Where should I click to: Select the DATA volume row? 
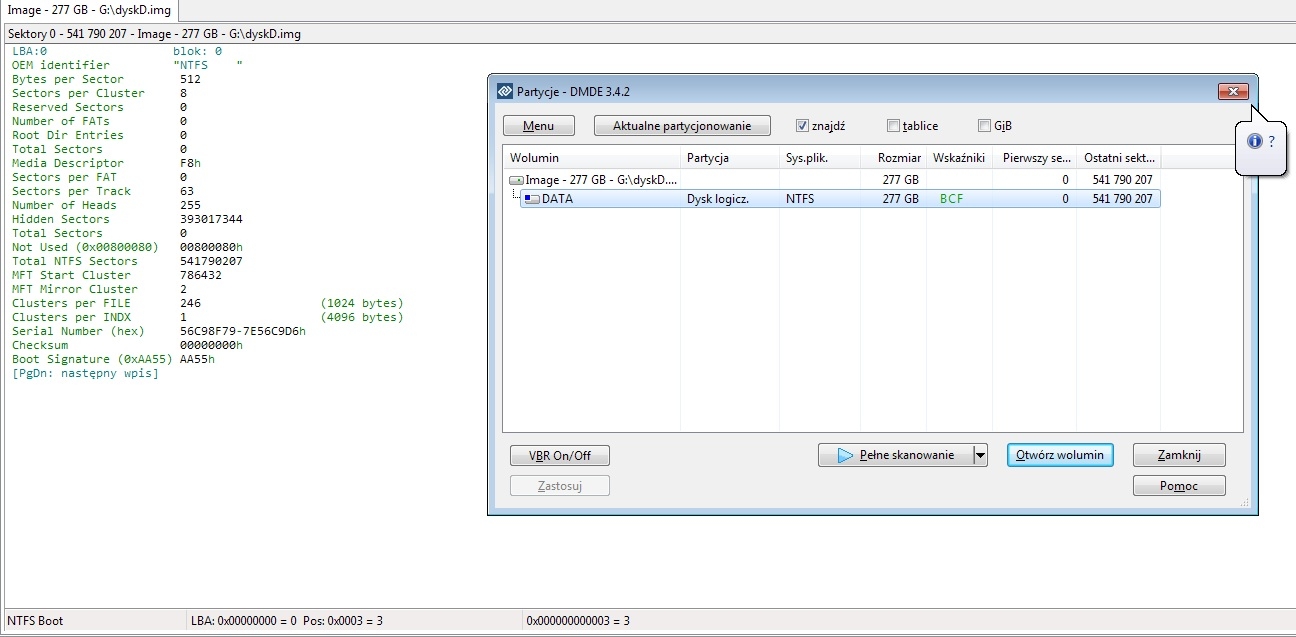pyautogui.click(x=841, y=199)
